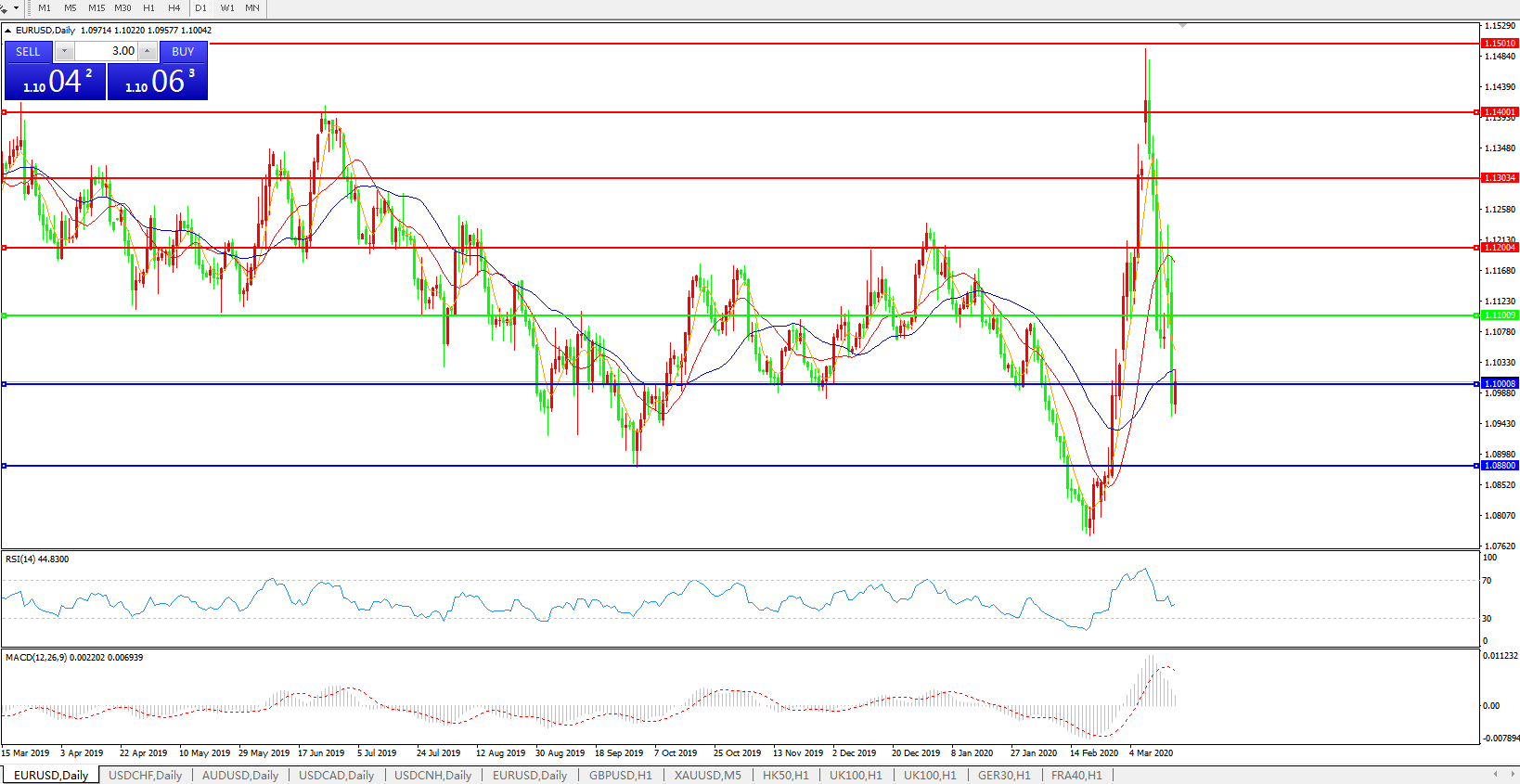Click the SELL button in one-click panel

pos(28,52)
